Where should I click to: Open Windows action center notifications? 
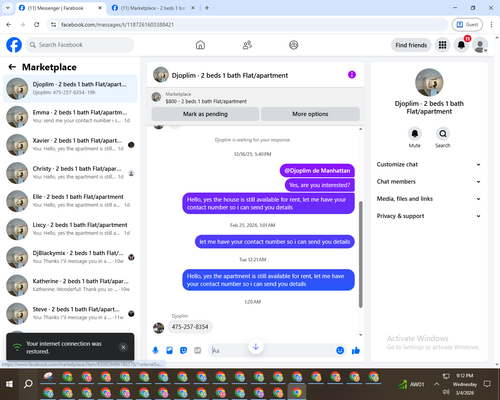click(x=487, y=384)
